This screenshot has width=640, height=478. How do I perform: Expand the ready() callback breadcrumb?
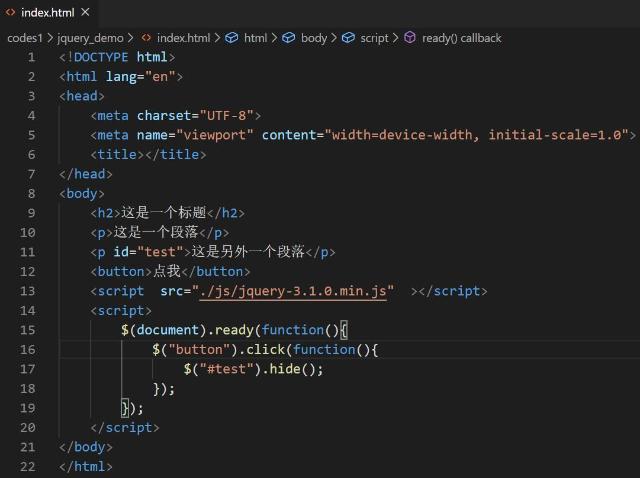click(x=461, y=38)
